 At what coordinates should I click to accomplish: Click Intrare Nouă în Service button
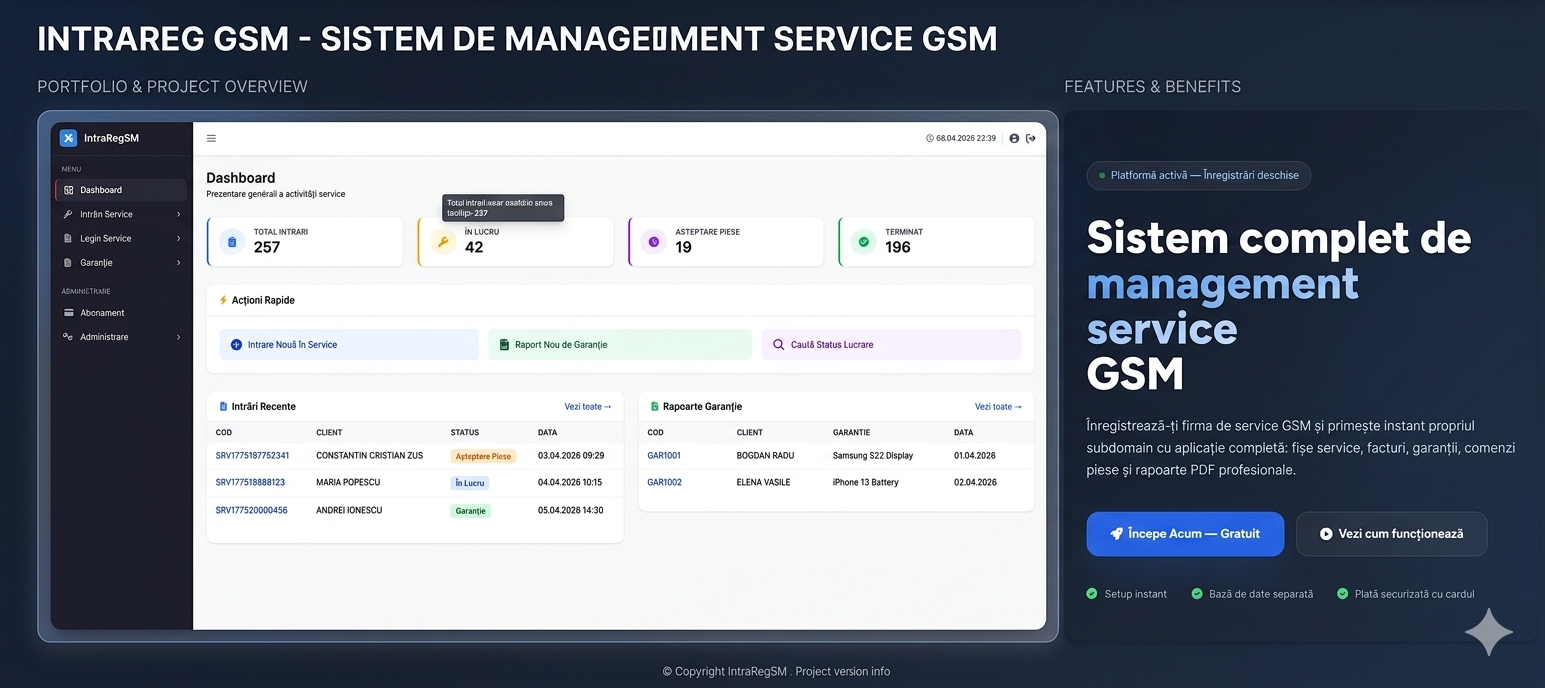pos(348,345)
